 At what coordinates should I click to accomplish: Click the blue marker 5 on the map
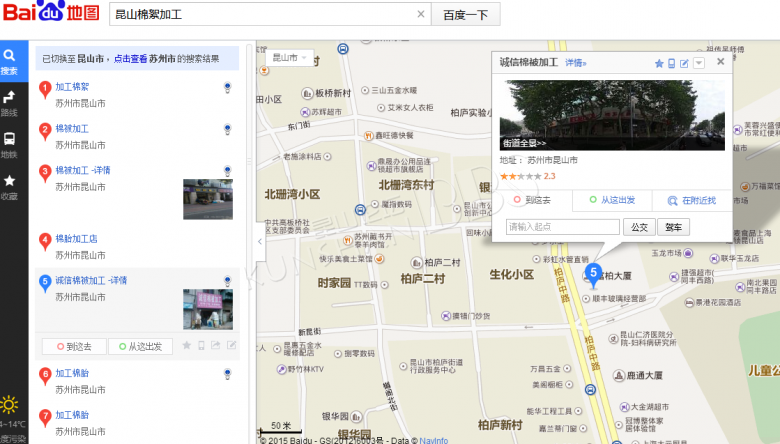[593, 276]
